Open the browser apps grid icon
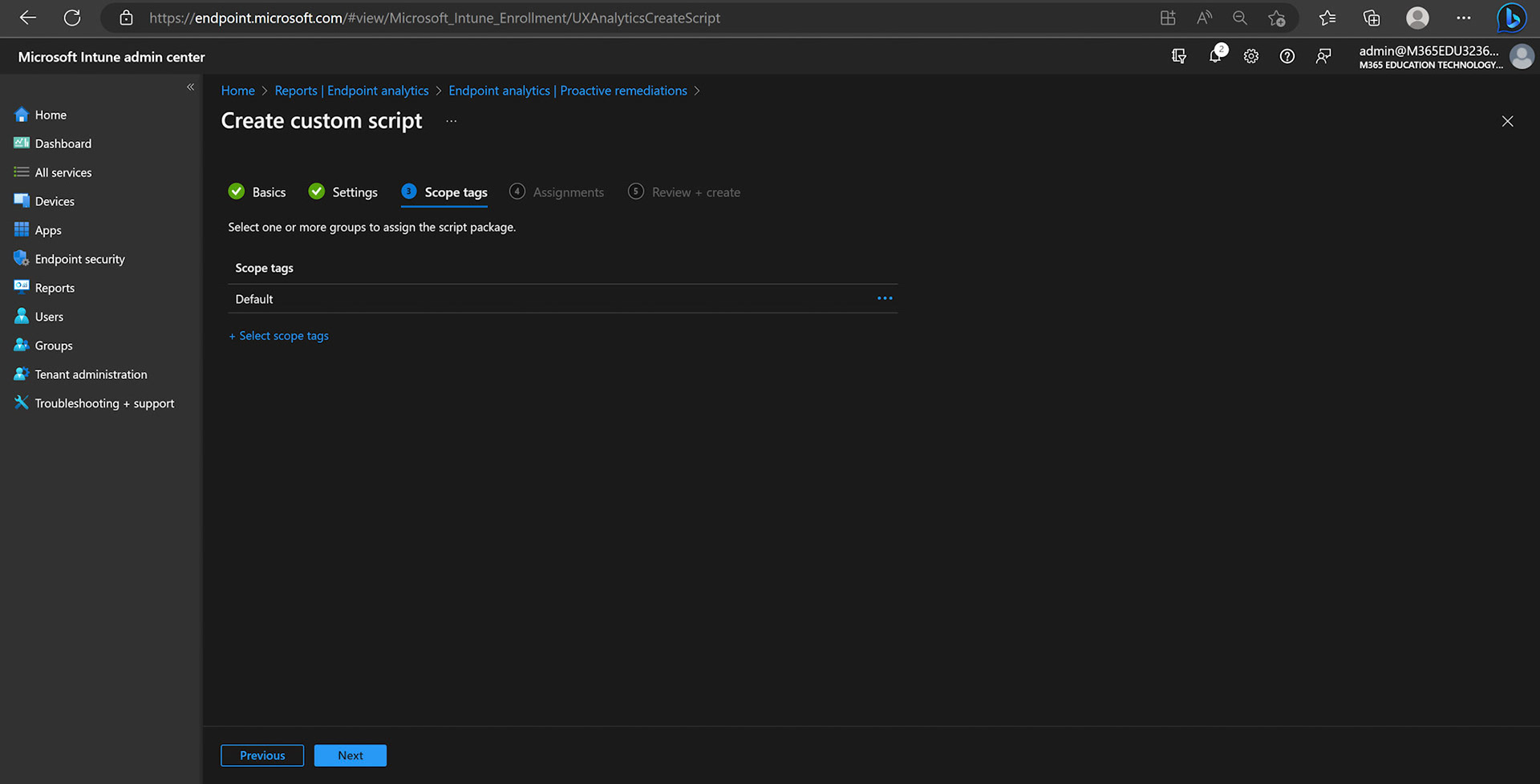 coord(1168,18)
